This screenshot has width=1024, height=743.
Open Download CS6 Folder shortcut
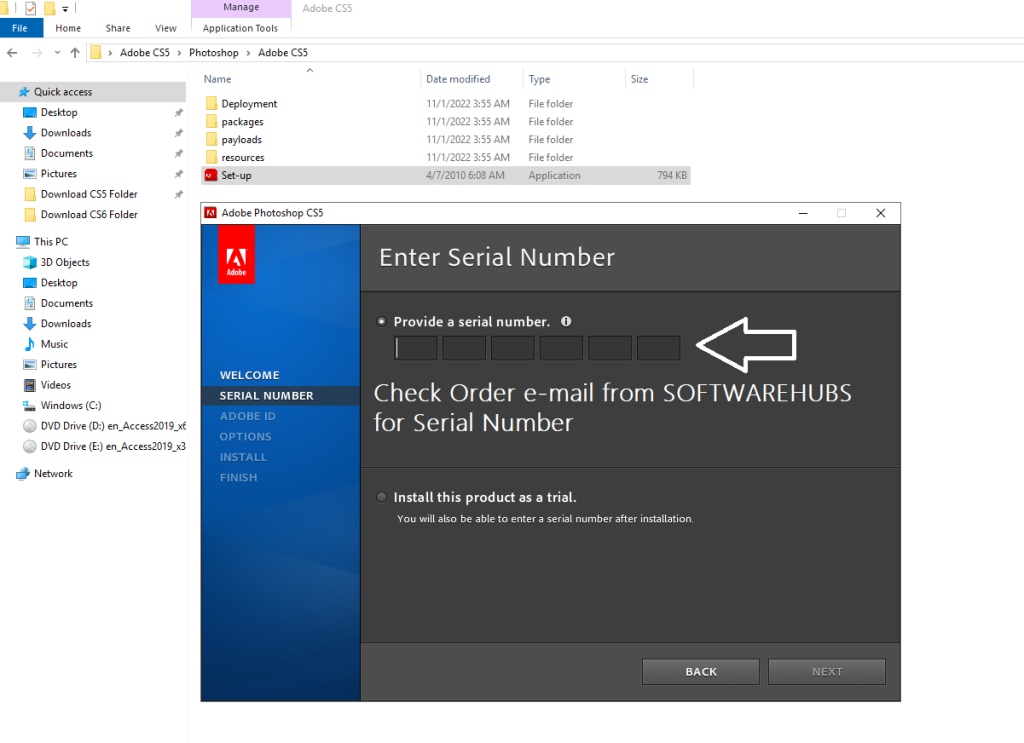[x=89, y=214]
